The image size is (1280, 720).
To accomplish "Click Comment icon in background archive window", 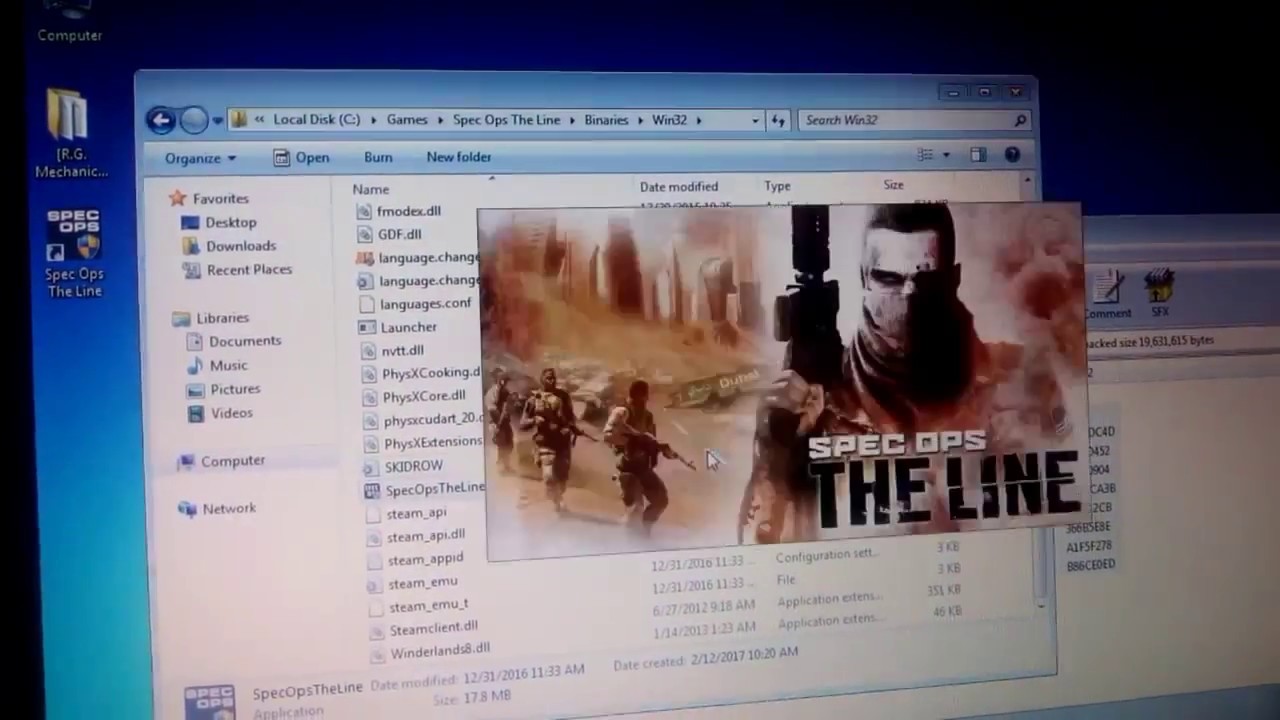I will pyautogui.click(x=1107, y=295).
